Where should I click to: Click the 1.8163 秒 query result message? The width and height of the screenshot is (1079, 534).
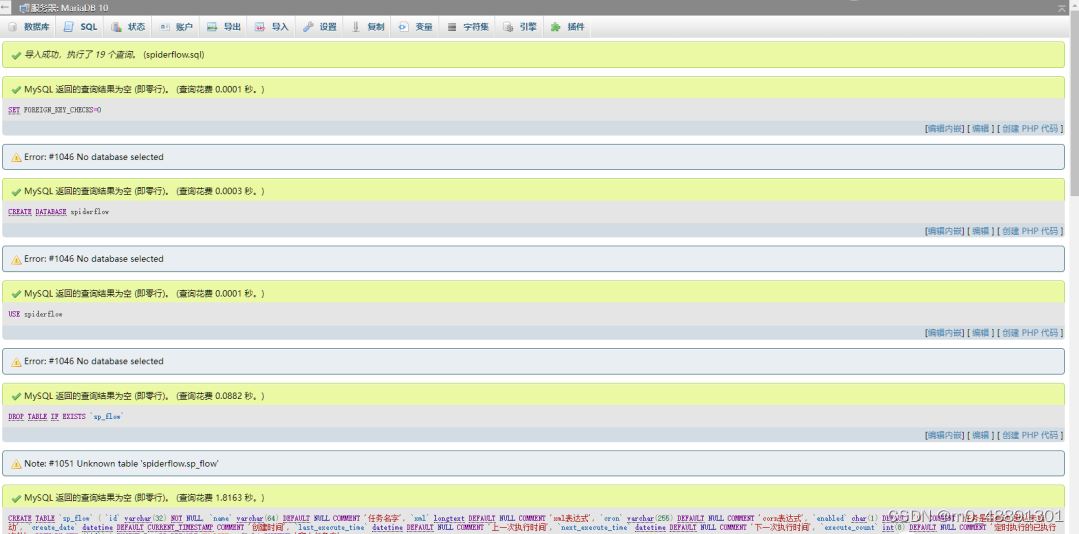[x=145, y=498]
